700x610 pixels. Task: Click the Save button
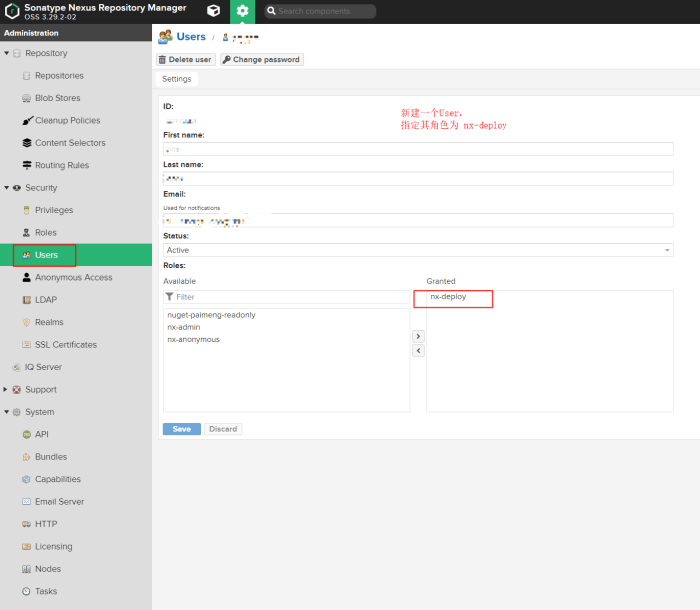182,429
